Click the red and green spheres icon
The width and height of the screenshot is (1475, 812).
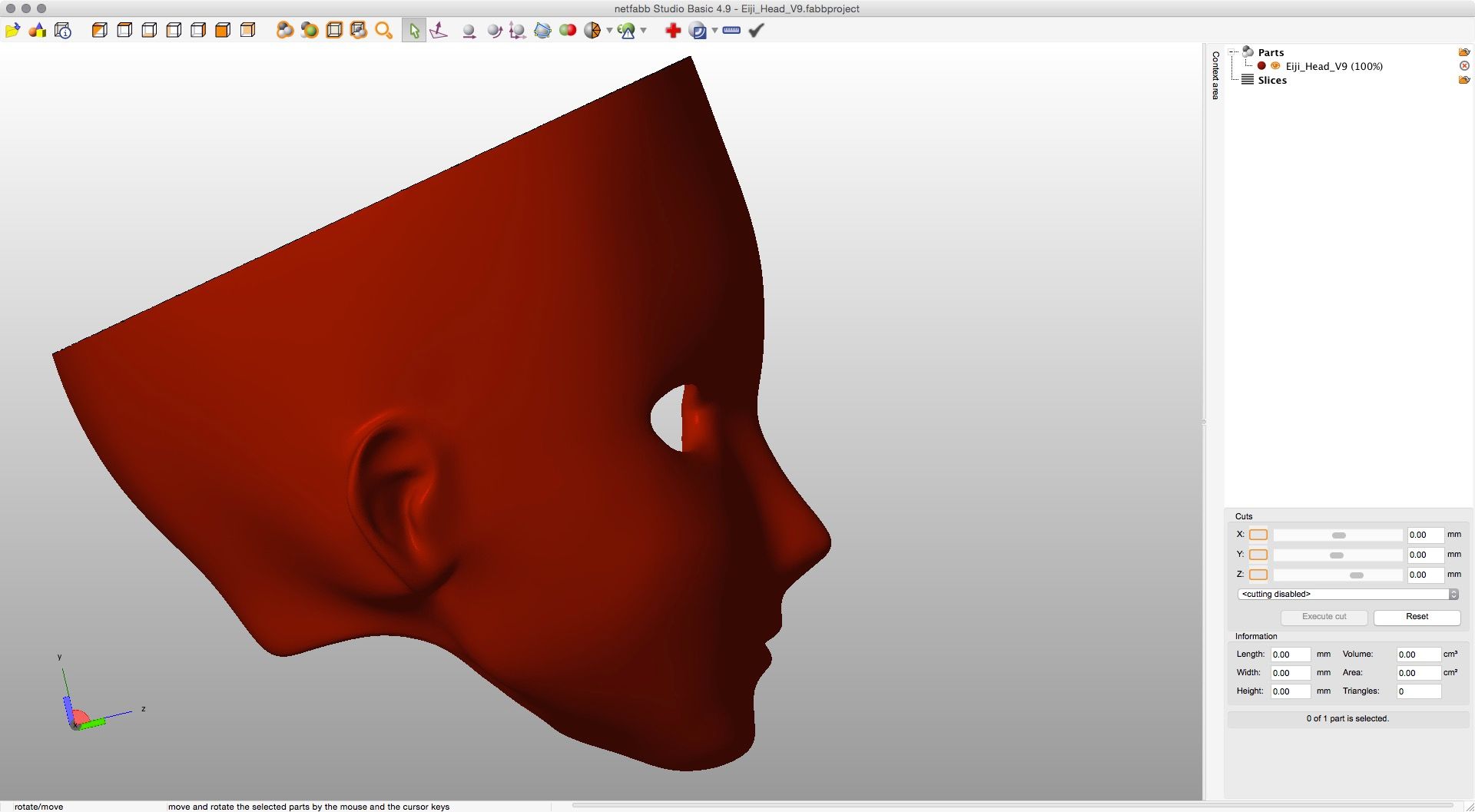coord(568,31)
